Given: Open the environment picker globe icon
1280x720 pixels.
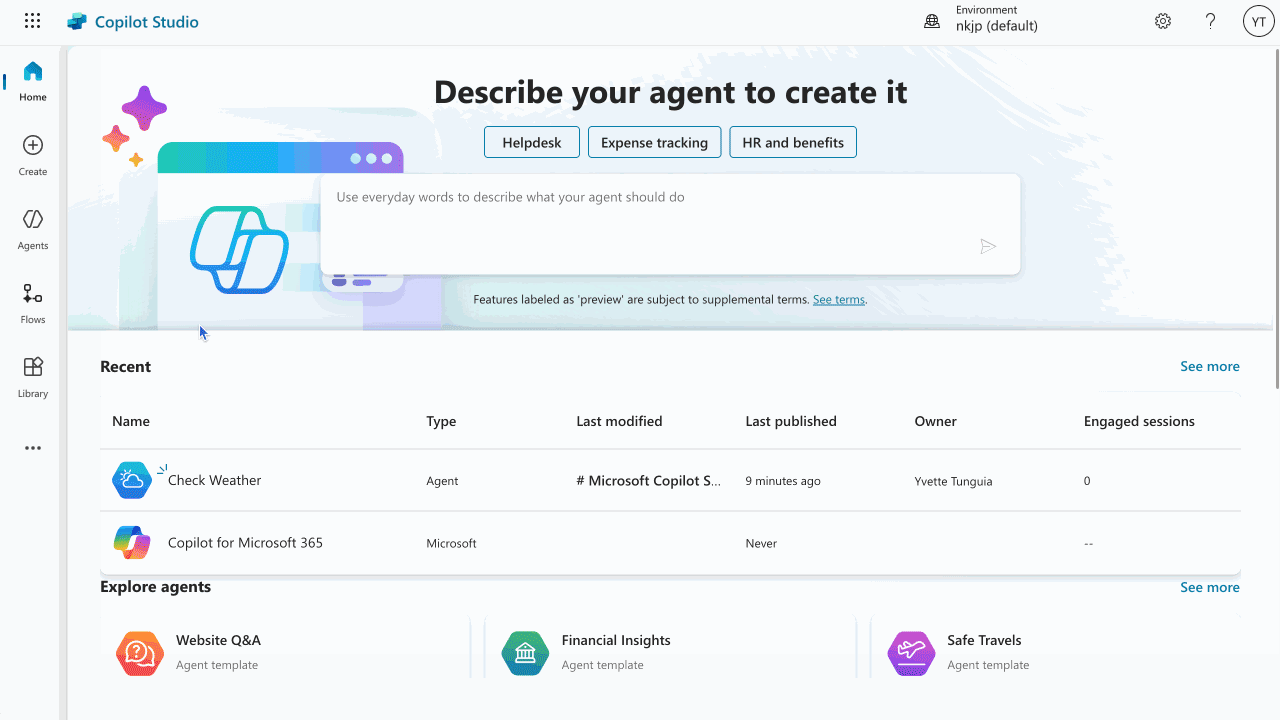Looking at the screenshot, I should [932, 21].
